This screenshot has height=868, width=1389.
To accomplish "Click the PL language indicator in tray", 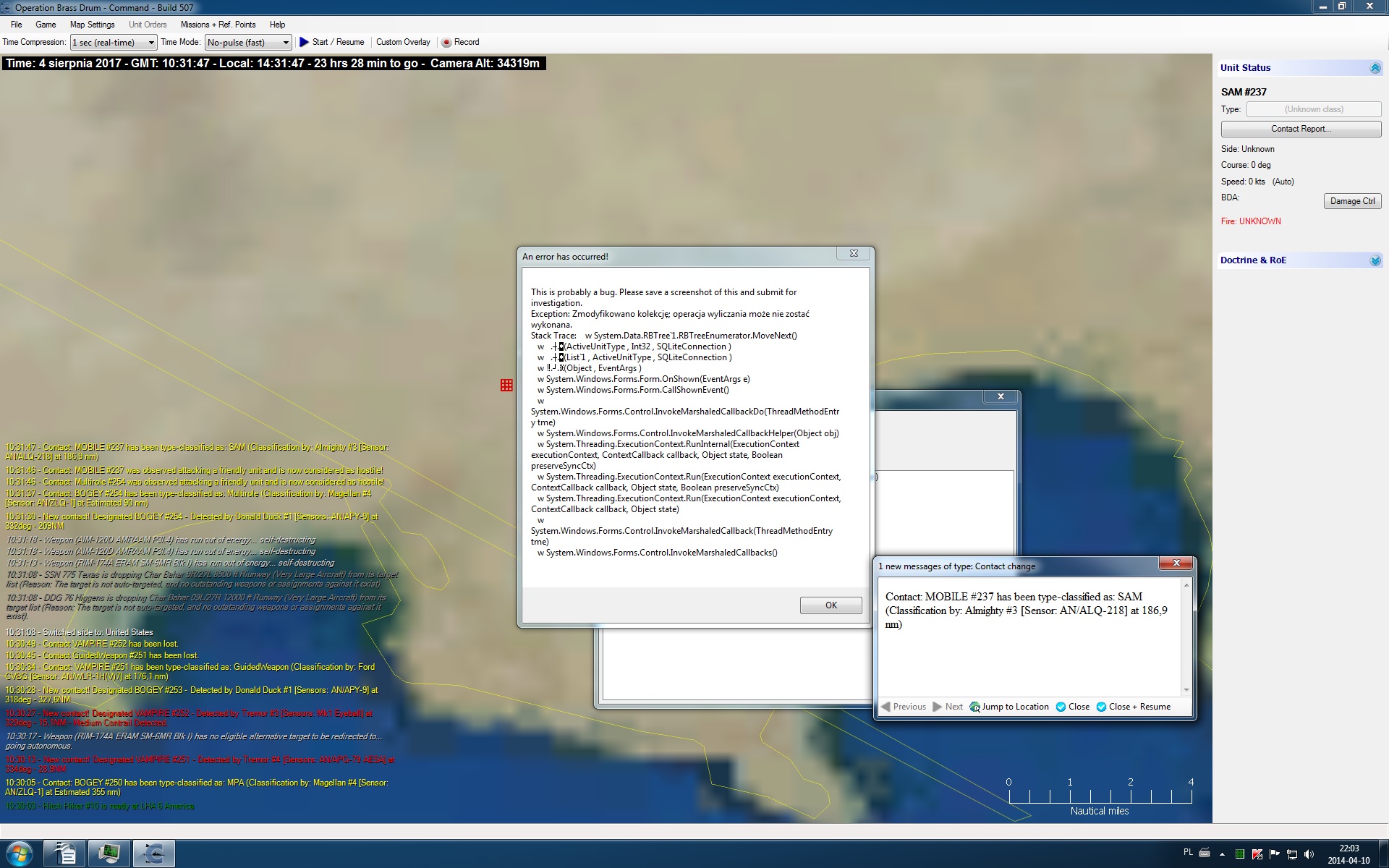I will [1188, 853].
